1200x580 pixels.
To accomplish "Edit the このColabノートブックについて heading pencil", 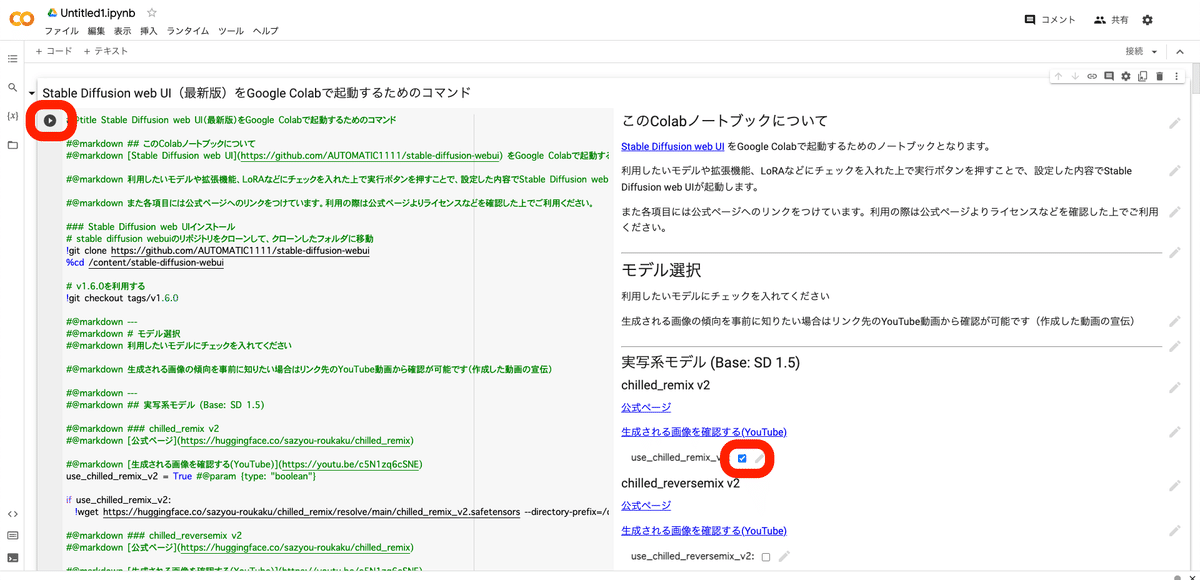I will click(1175, 123).
